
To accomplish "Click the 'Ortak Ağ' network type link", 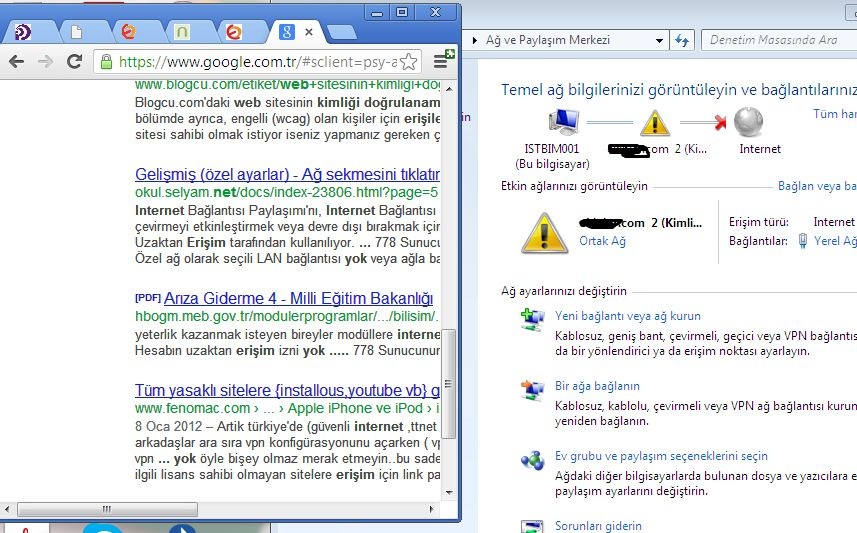I will (602, 241).
